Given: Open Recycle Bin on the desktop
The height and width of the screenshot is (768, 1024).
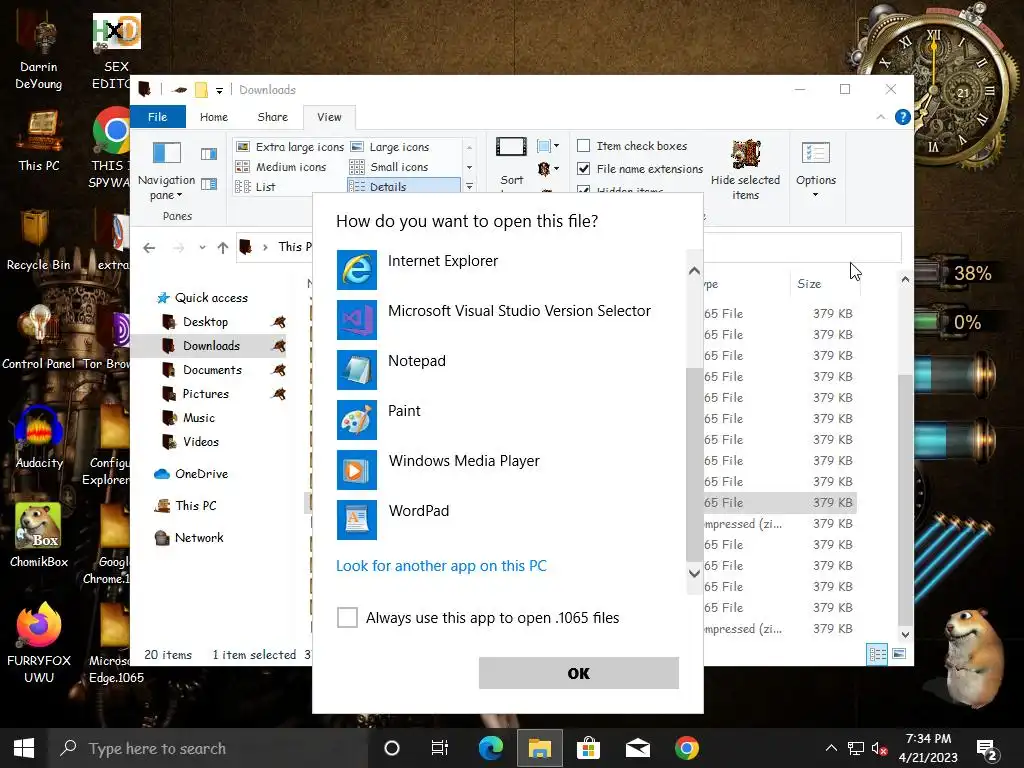Looking at the screenshot, I should coord(38,240).
